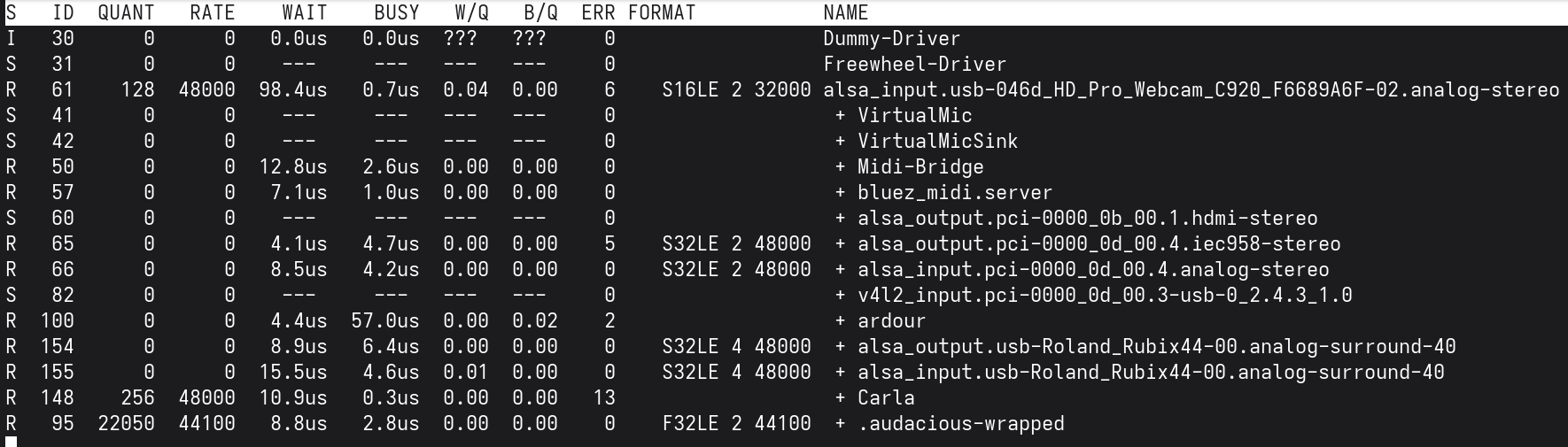The image size is (1568, 447).
Task: Click the .audacious-wrapped node
Action: pyautogui.click(x=960, y=424)
